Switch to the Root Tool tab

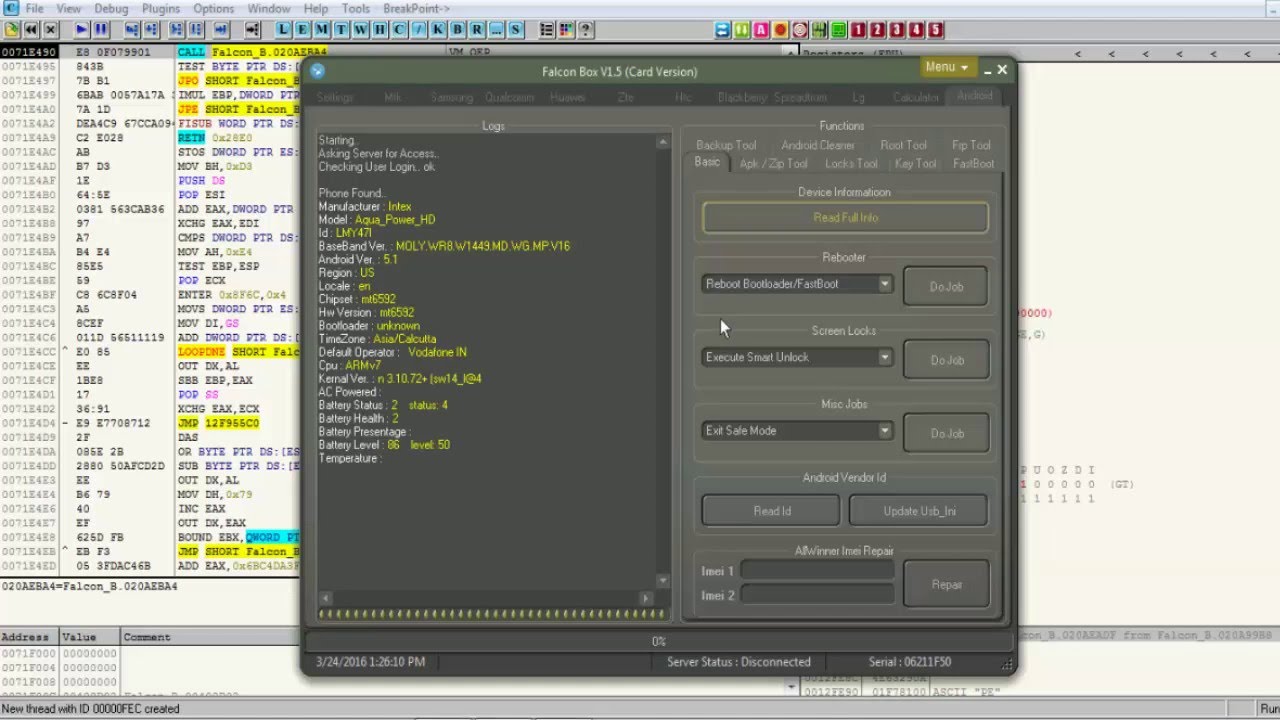[x=903, y=145]
